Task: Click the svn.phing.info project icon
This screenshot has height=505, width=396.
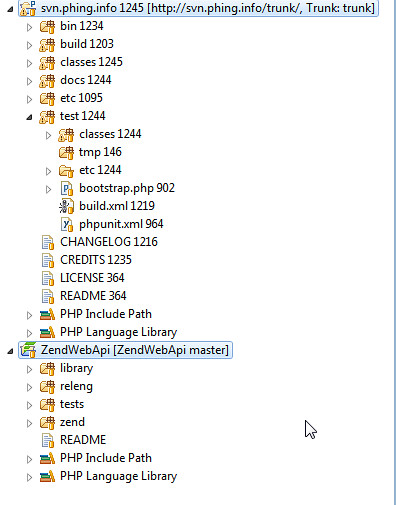Action: click(x=28, y=8)
